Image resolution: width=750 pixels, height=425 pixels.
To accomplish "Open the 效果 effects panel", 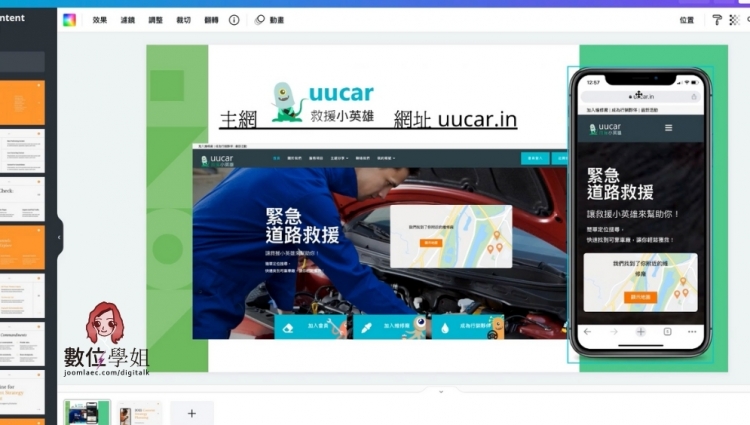I will point(99,20).
